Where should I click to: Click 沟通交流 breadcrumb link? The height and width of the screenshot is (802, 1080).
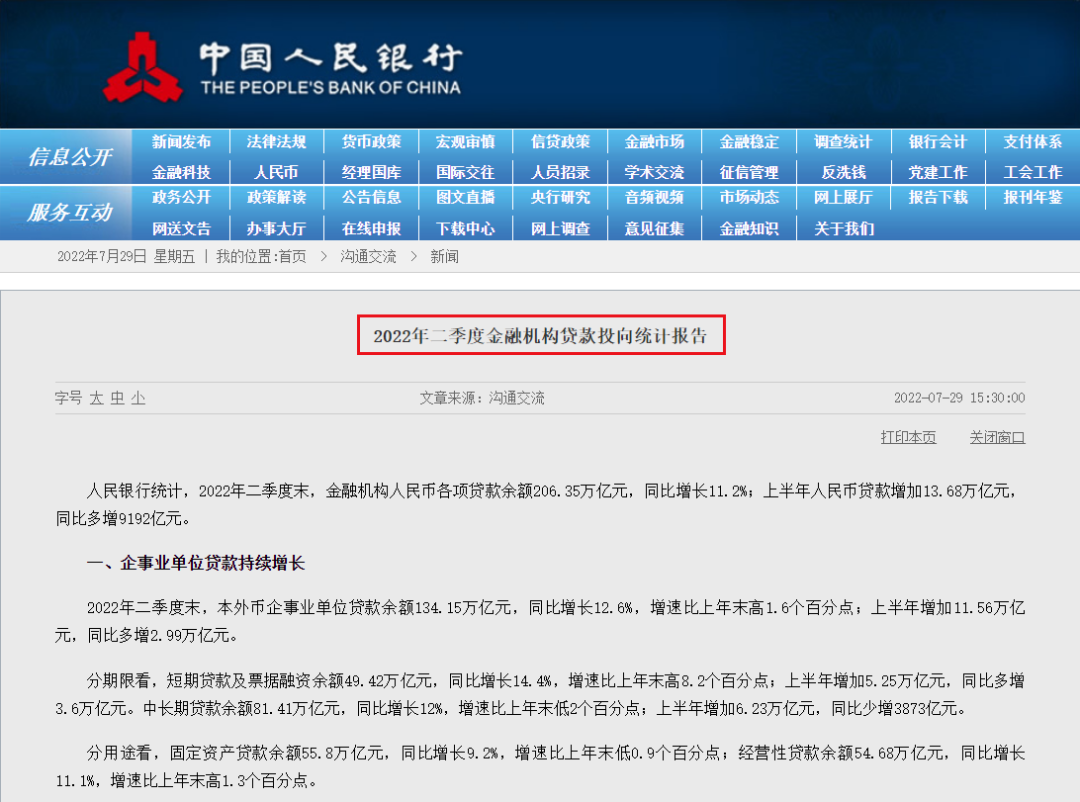[368, 257]
